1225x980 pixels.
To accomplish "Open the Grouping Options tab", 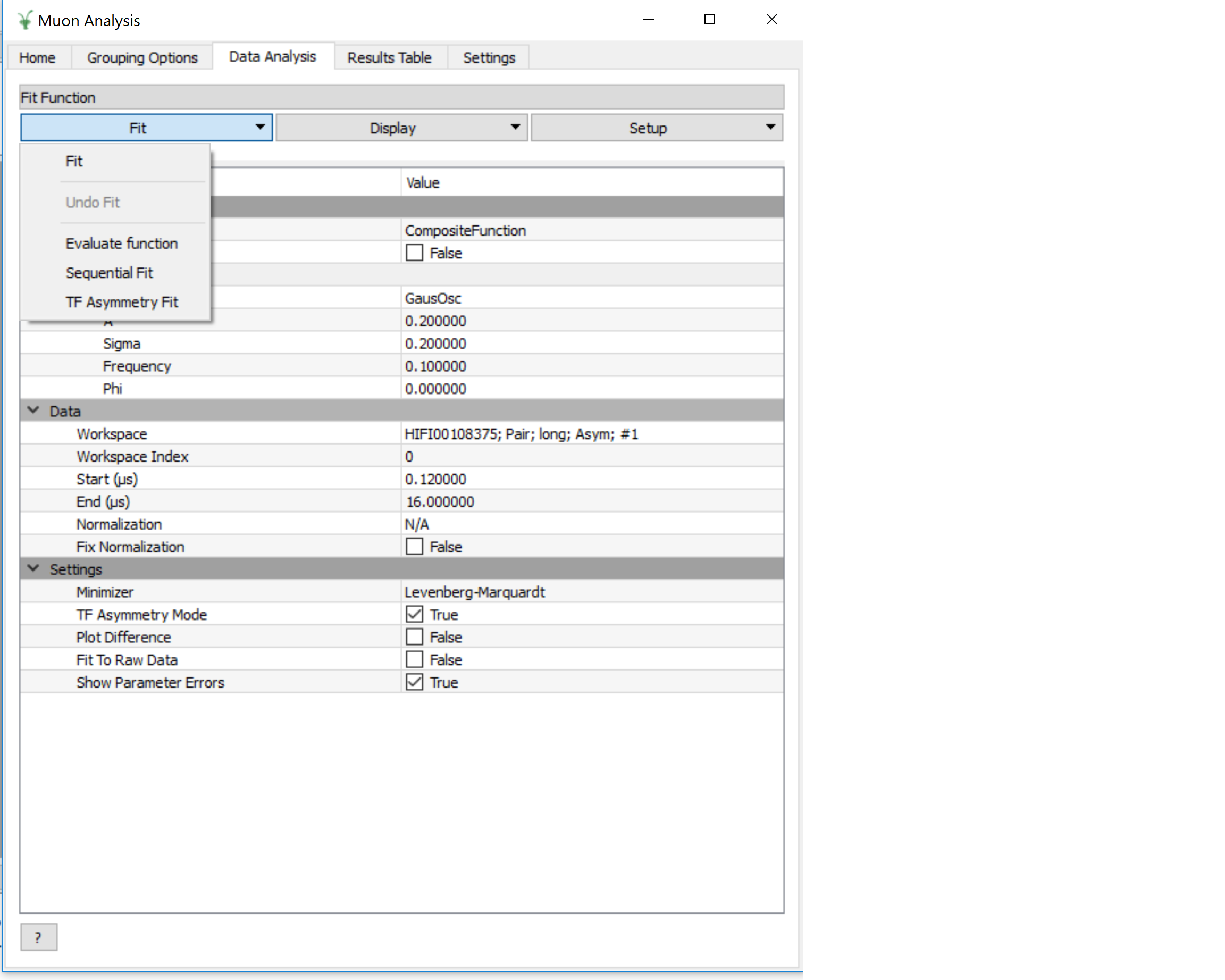I will tap(142, 58).
